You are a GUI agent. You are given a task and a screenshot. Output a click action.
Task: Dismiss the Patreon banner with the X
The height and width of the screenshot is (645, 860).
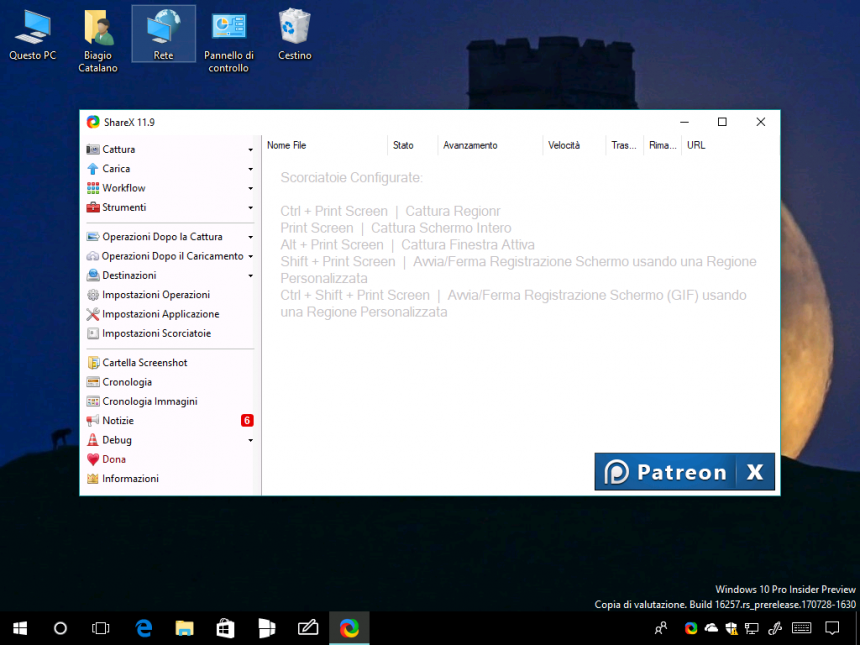(755, 472)
